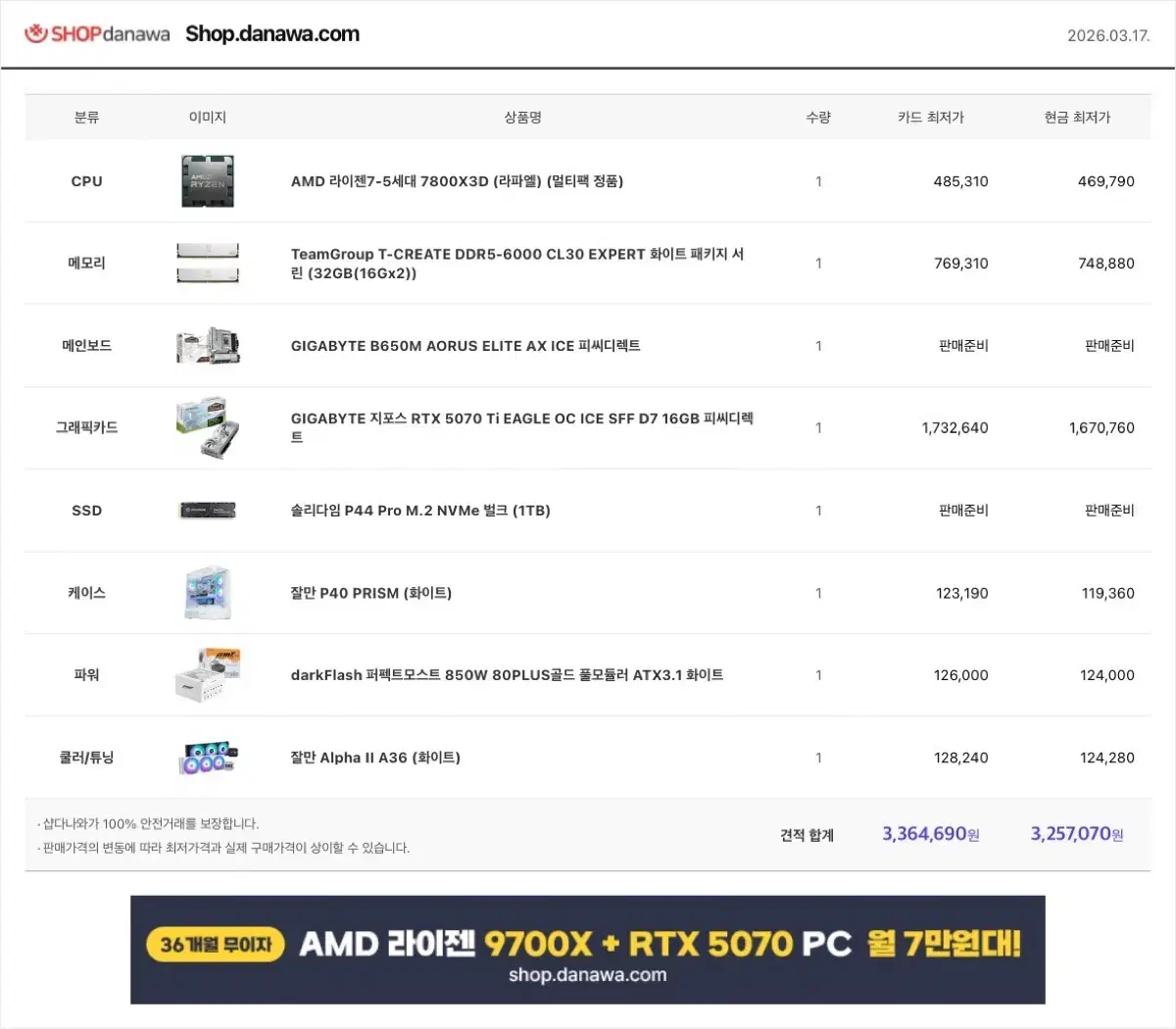The width and height of the screenshot is (1176, 1029).
Task: Click the 잘만 P40 PRISM (화이트) name
Action: pyautogui.click(x=370, y=593)
